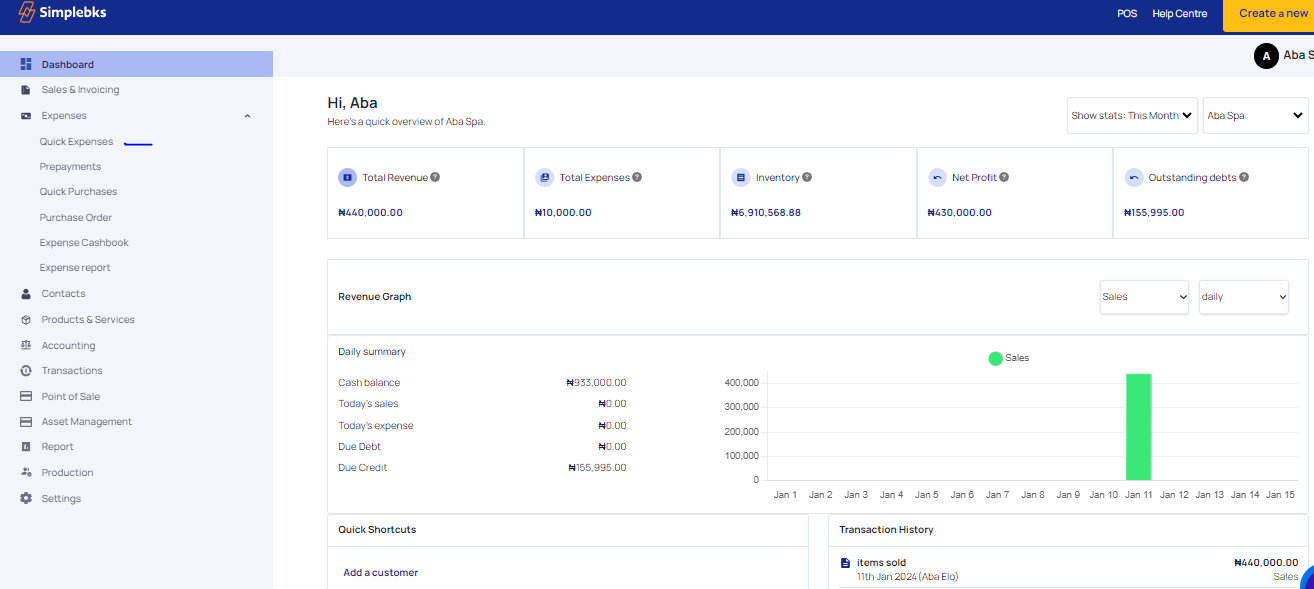The width and height of the screenshot is (1314, 589).
Task: Click the Net Profit help icon
Action: coord(1004,177)
